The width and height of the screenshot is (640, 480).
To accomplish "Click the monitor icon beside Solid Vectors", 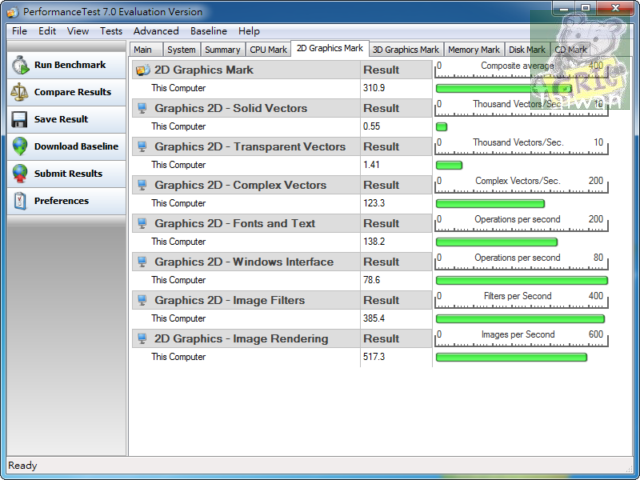I will (142, 108).
